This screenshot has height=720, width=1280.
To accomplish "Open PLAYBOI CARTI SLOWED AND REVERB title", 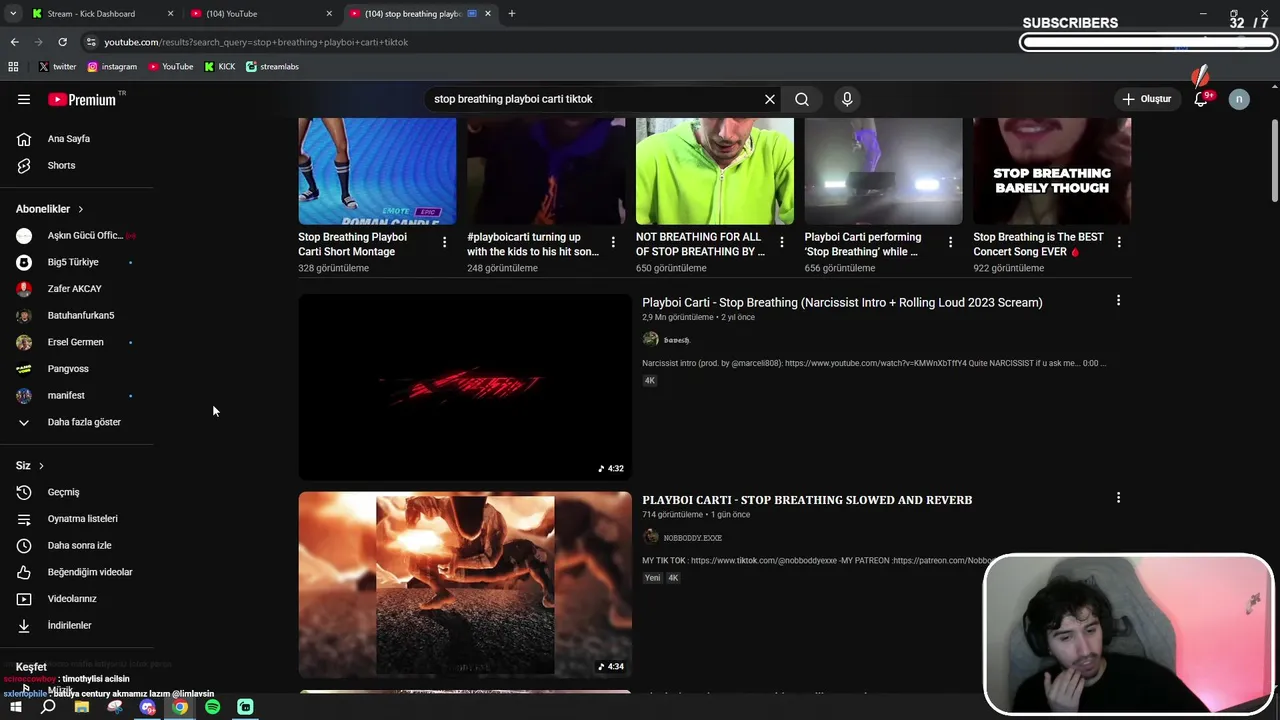I will 807,500.
